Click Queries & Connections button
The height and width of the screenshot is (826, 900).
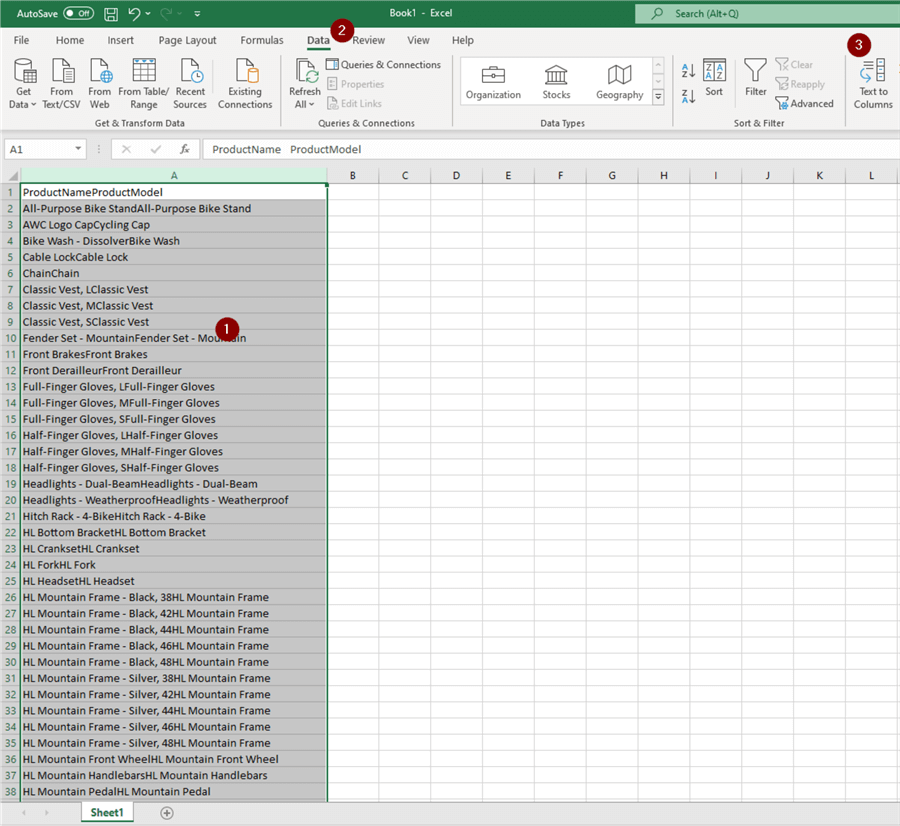click(383, 65)
